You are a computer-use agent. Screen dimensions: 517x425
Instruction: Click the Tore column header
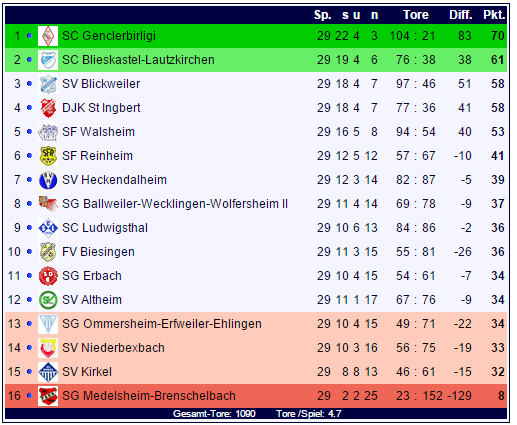pos(416,15)
